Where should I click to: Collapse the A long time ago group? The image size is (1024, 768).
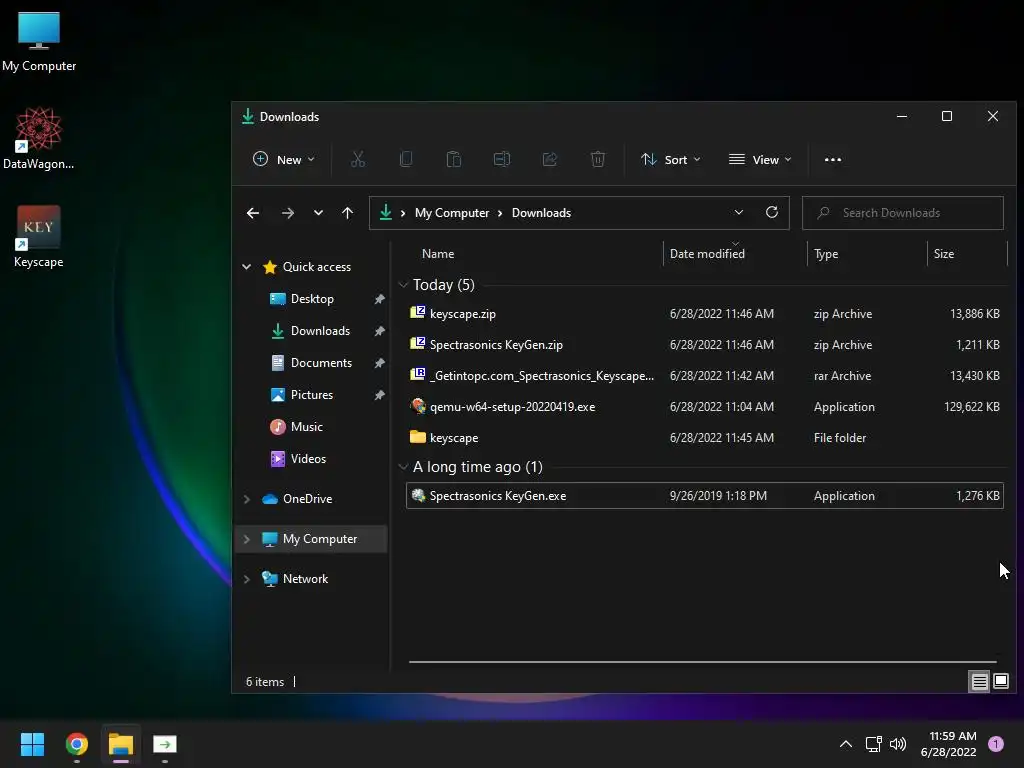click(x=404, y=467)
